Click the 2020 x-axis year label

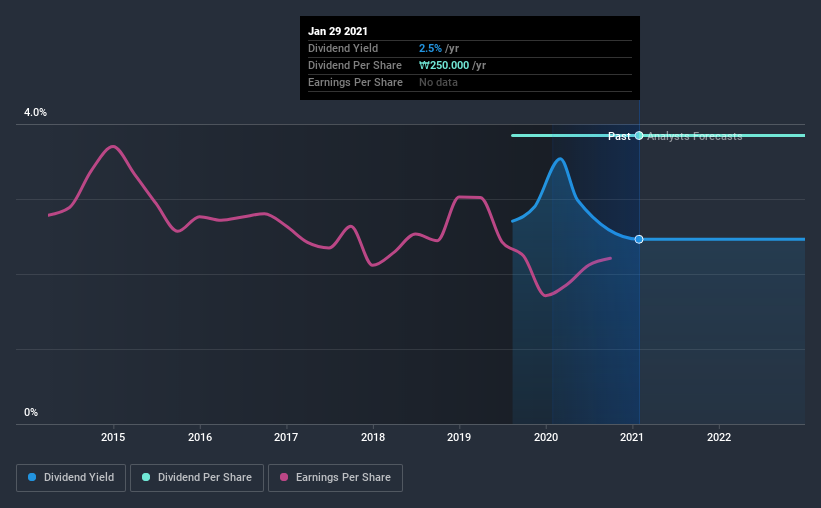point(546,437)
